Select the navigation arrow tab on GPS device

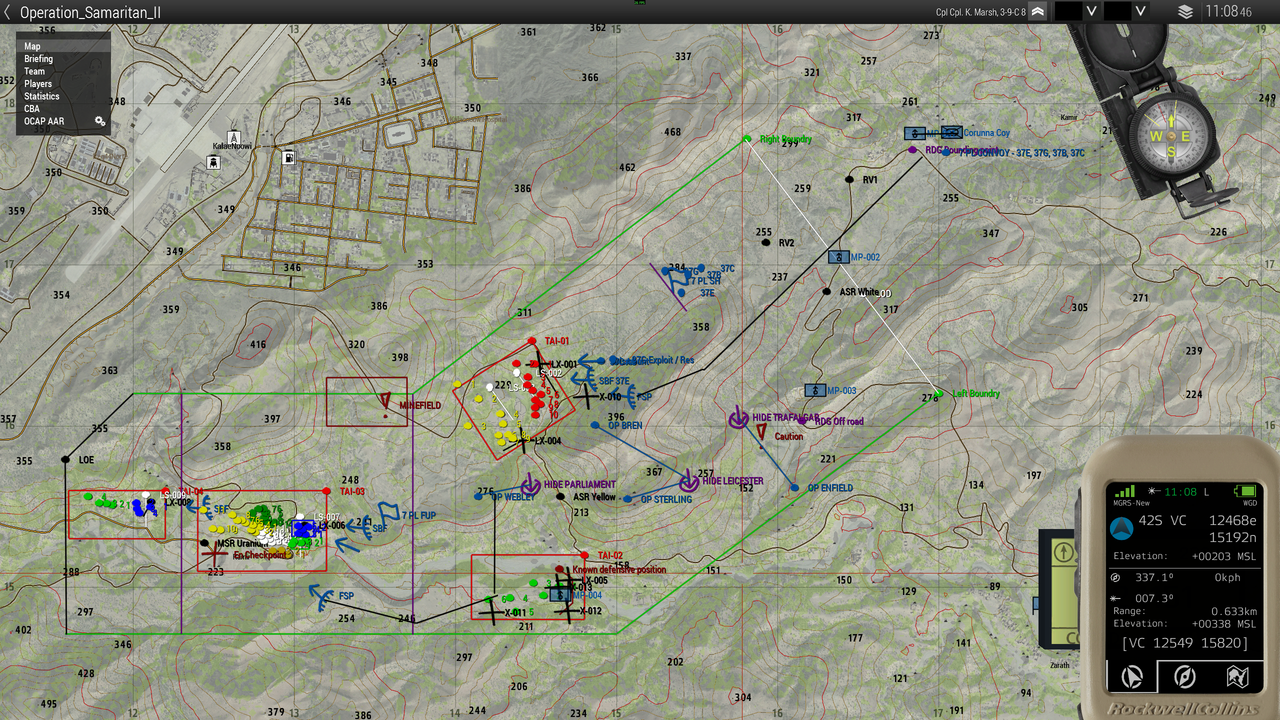click(1132, 677)
